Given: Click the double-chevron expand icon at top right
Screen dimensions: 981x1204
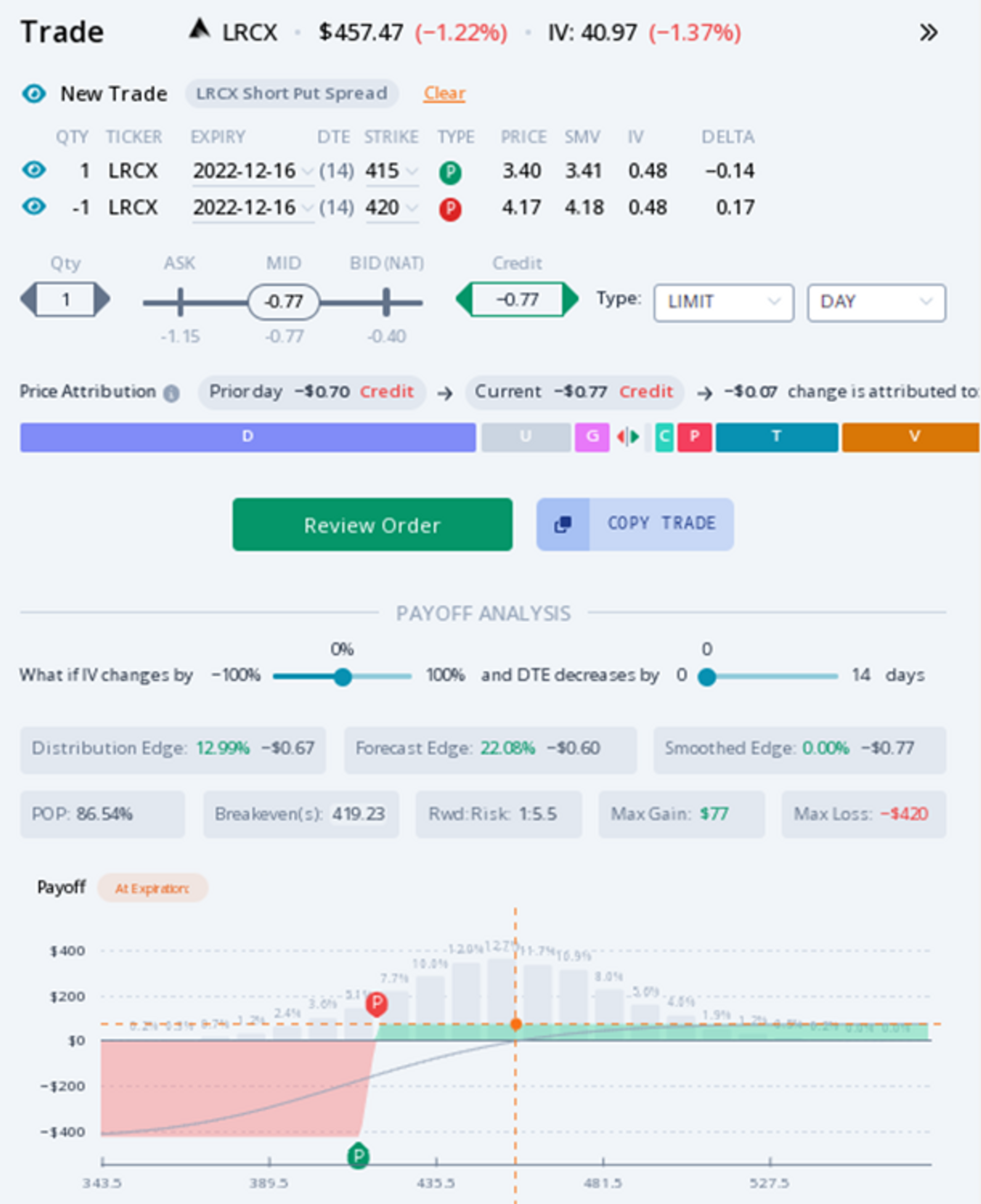Looking at the screenshot, I should pos(929,33).
